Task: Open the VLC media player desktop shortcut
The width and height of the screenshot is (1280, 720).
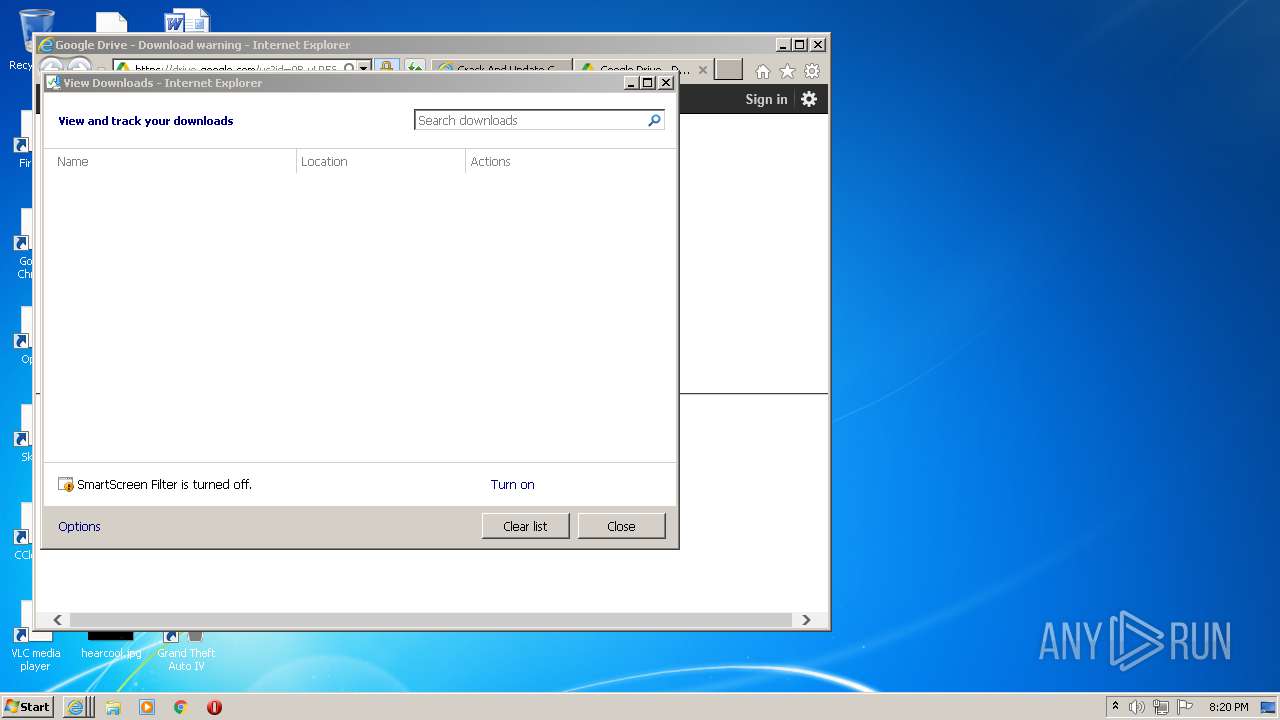Action: [x=35, y=649]
